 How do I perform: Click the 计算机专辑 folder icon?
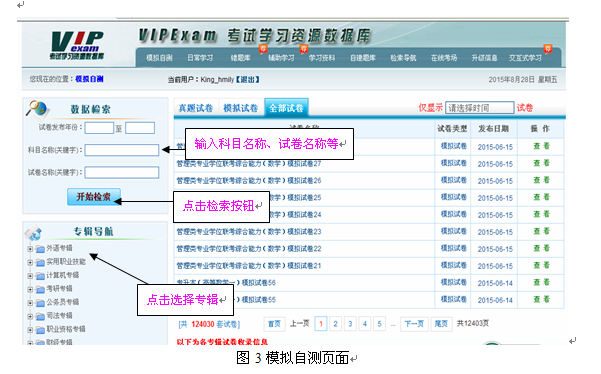point(40,276)
